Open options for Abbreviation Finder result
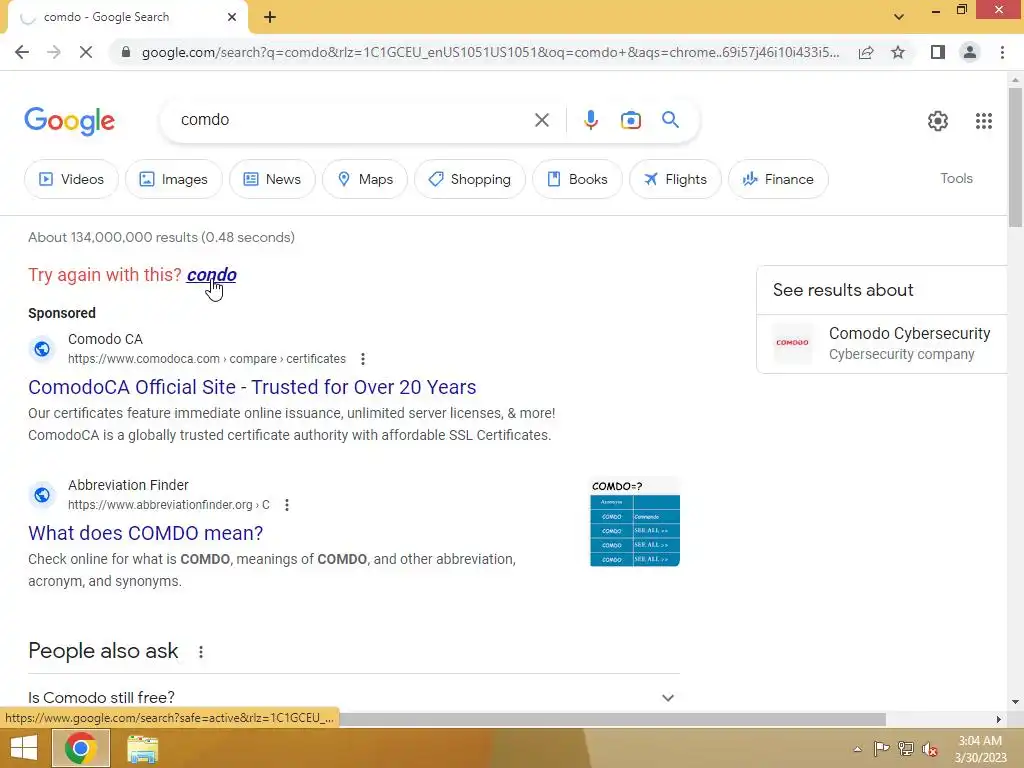This screenshot has height=768, width=1024. (x=287, y=505)
